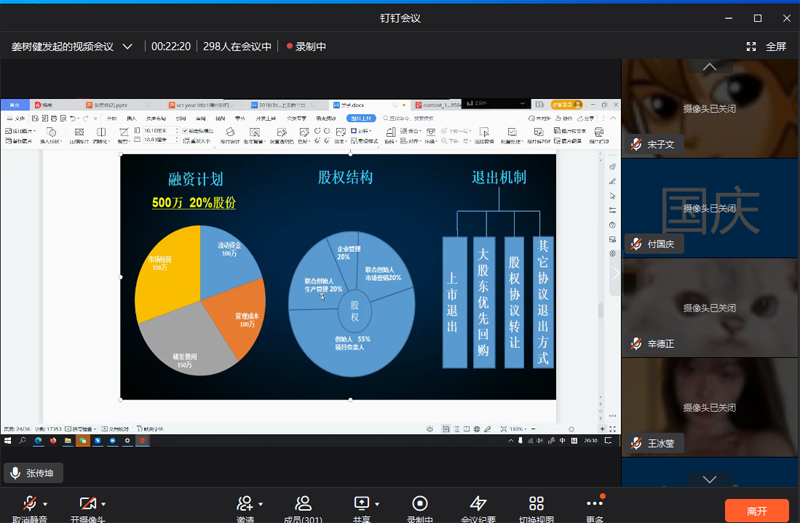Click the 取消静音 unmute microphone icon
This screenshot has width=800, height=523.
coord(29,503)
